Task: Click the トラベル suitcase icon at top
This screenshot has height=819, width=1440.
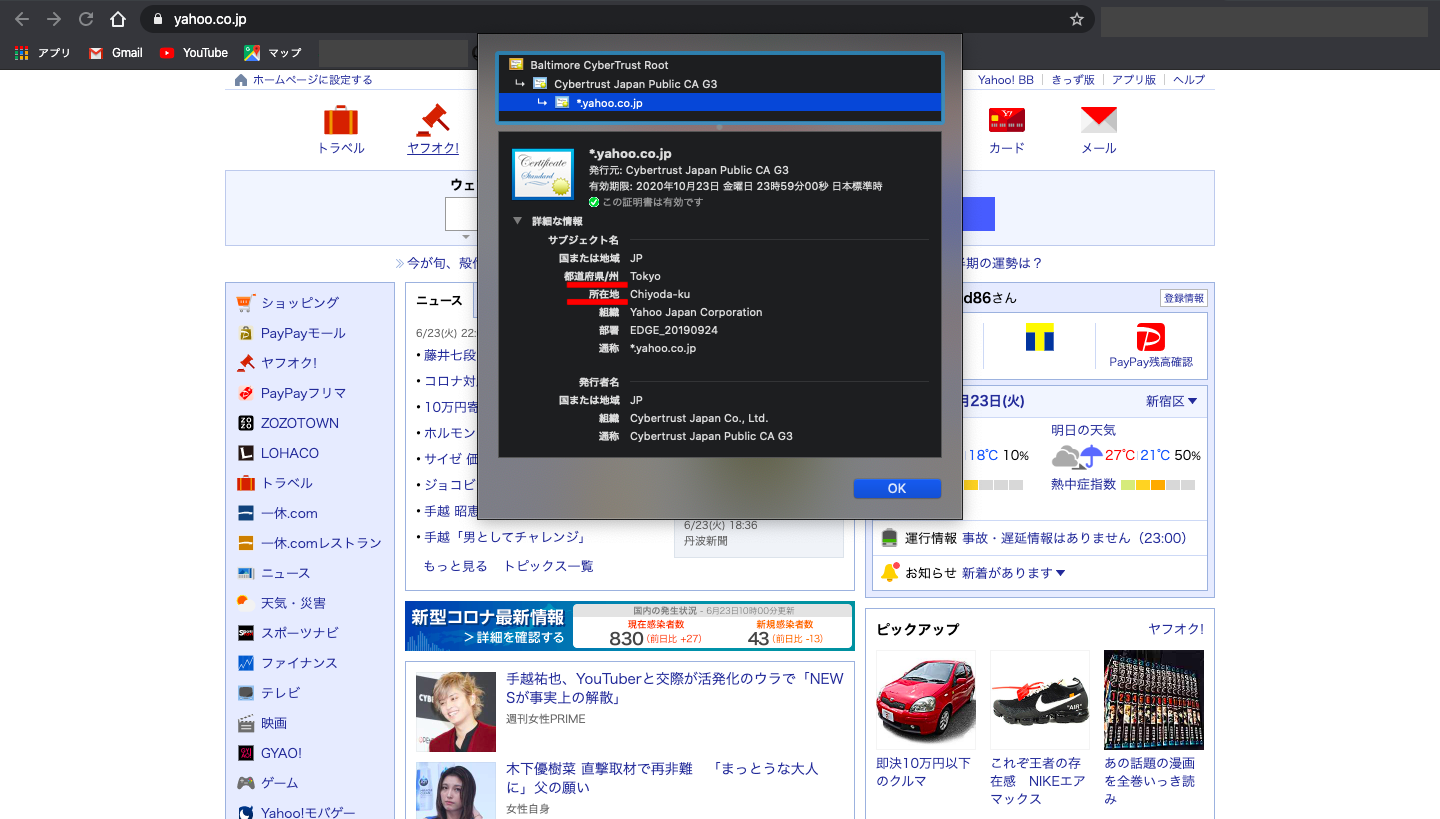Action: pyautogui.click(x=341, y=121)
